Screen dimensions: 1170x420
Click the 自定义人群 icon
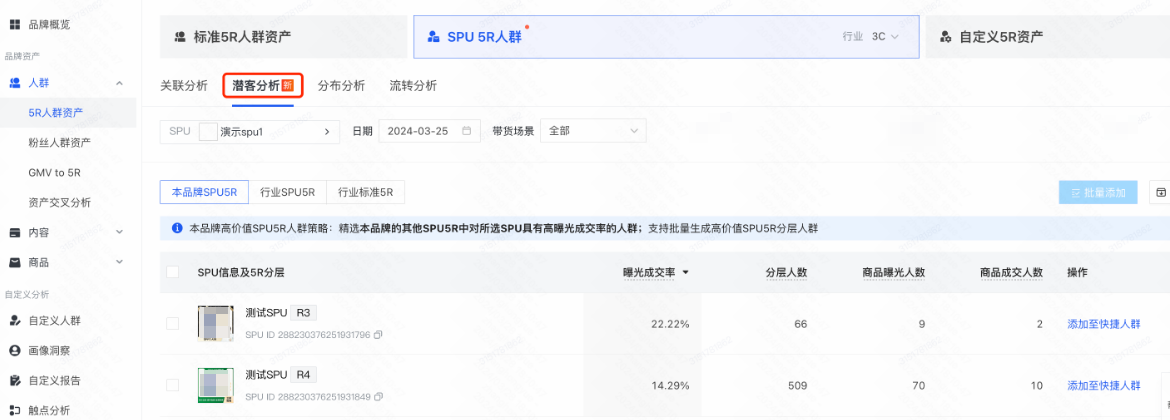pyautogui.click(x=14, y=321)
